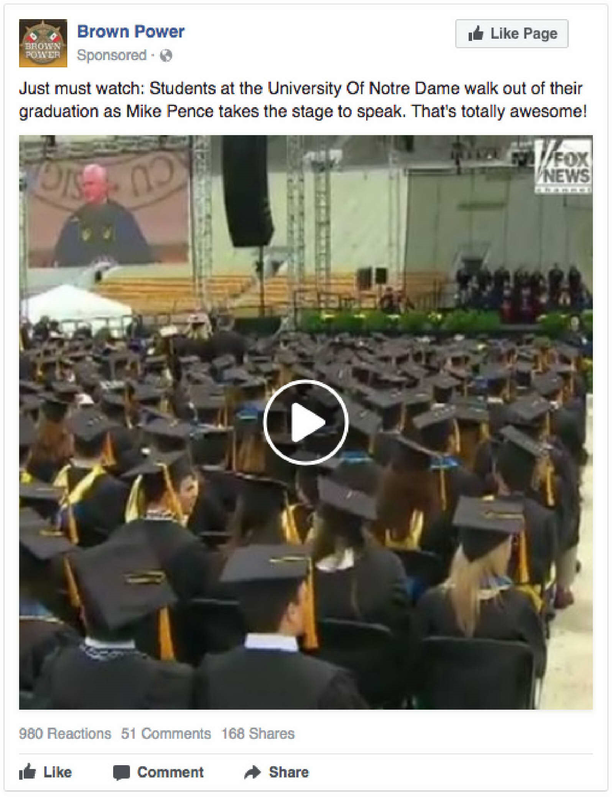Click the globe public-audience icon

(x=166, y=55)
